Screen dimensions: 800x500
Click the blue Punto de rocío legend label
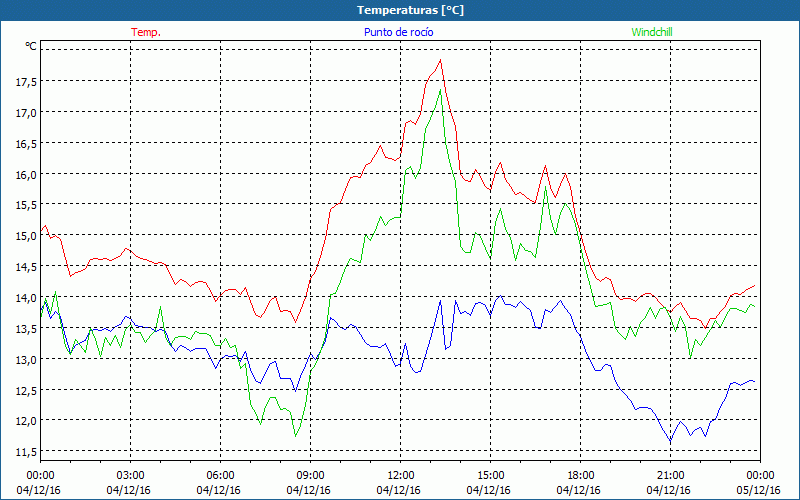coord(398,32)
